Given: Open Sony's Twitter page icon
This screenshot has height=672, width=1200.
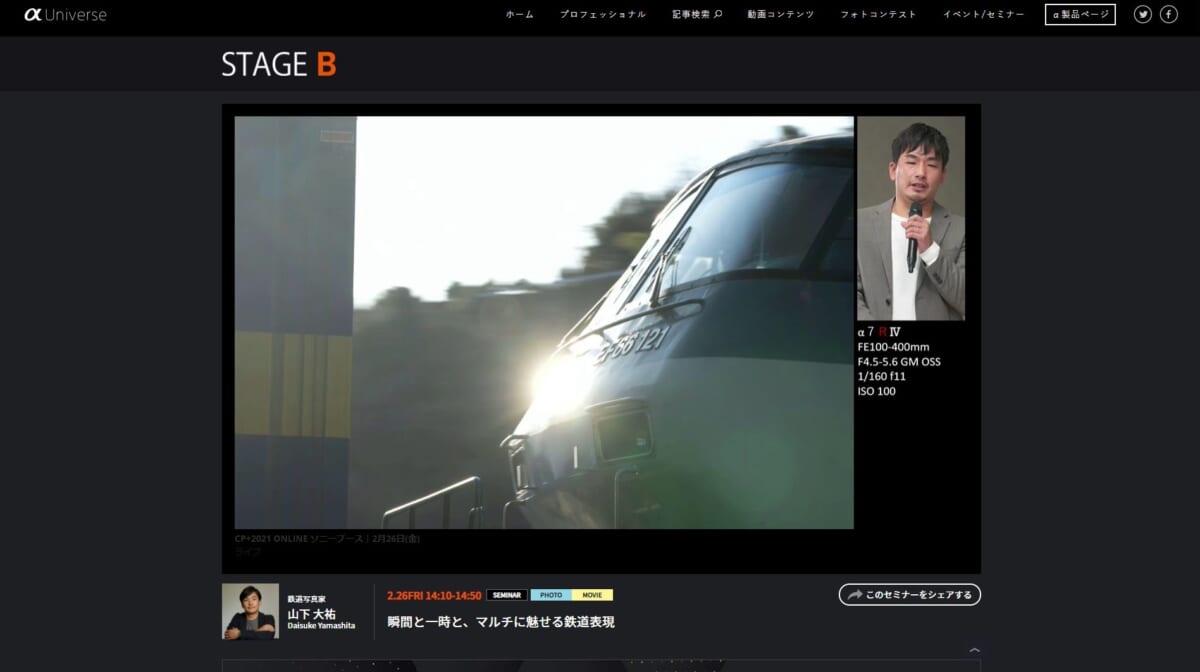Looking at the screenshot, I should (x=1143, y=14).
